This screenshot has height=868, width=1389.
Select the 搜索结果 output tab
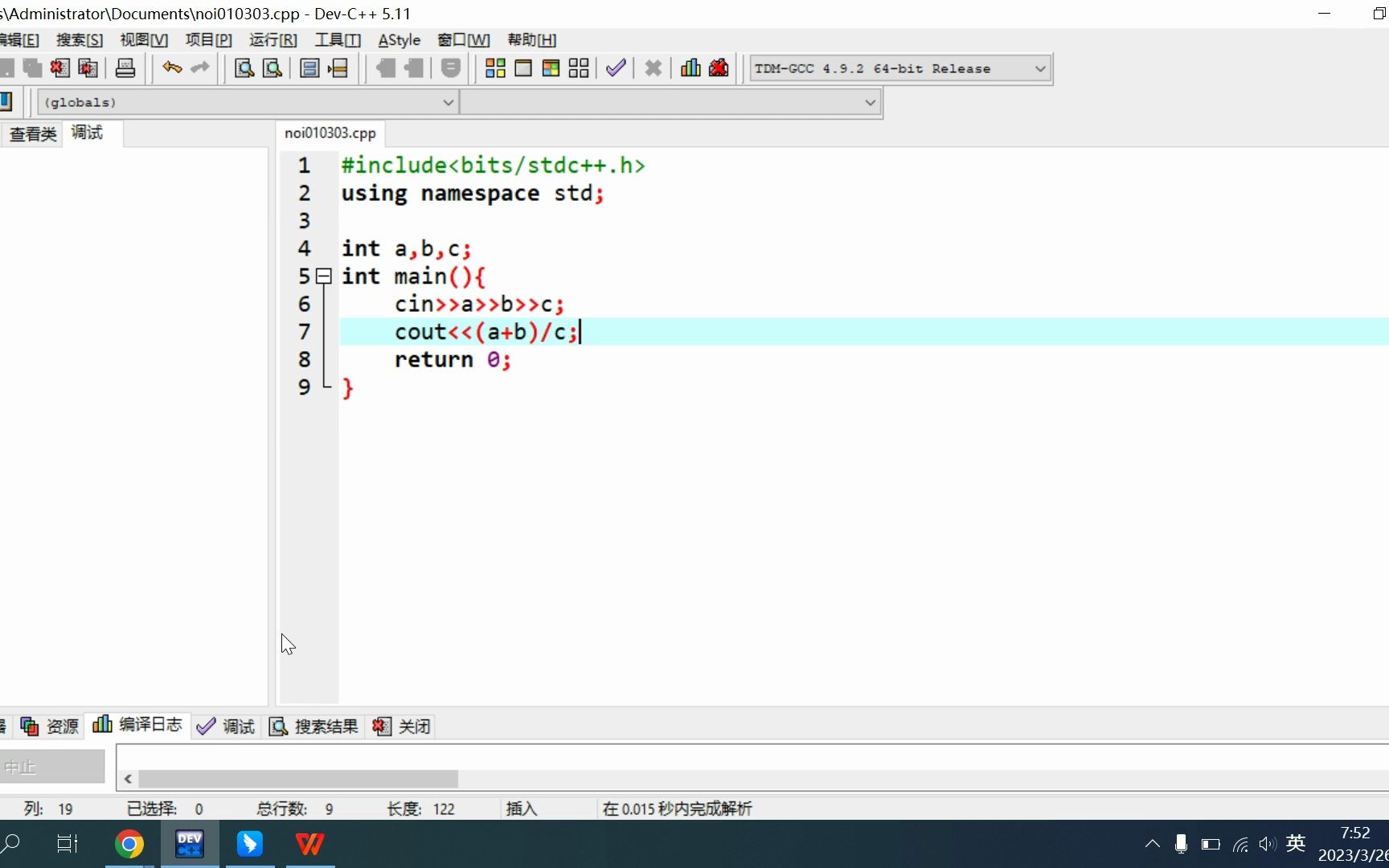[325, 726]
